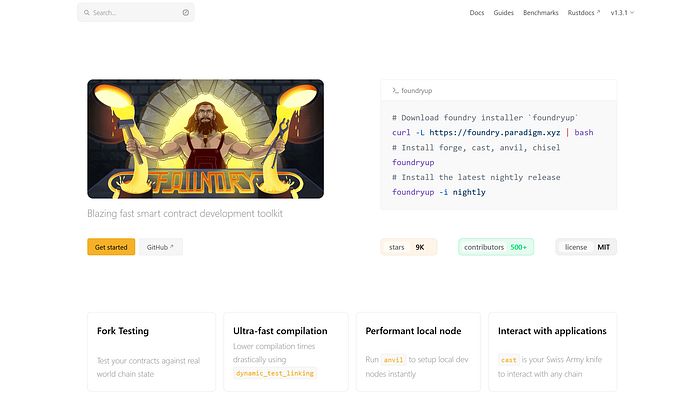Open the Benchmarks menu item
Viewport: 700px width, 394px height.
click(541, 12)
